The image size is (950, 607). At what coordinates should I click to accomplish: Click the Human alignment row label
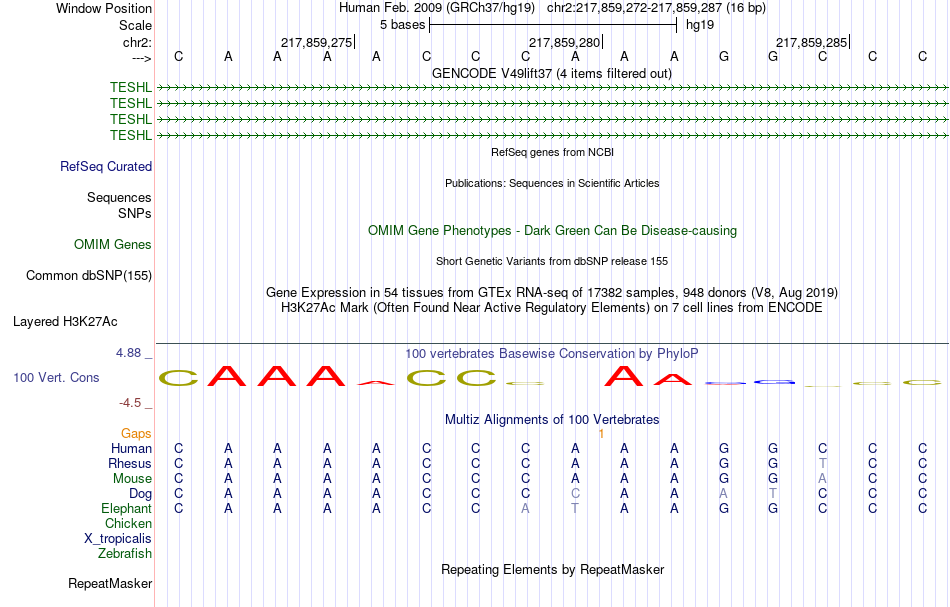coord(131,448)
